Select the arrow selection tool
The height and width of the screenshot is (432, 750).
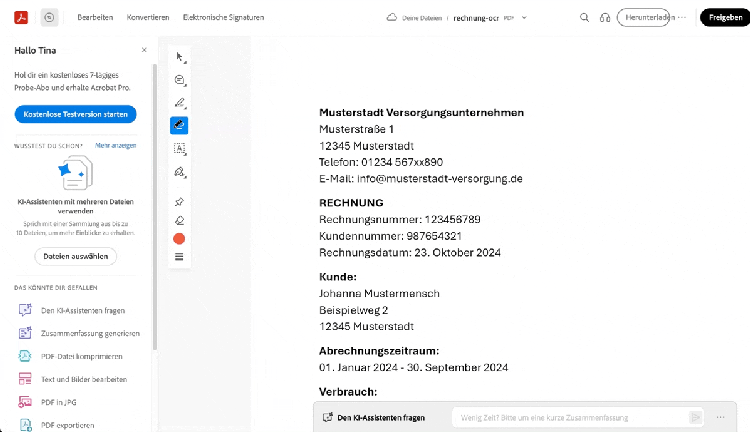[x=179, y=57]
